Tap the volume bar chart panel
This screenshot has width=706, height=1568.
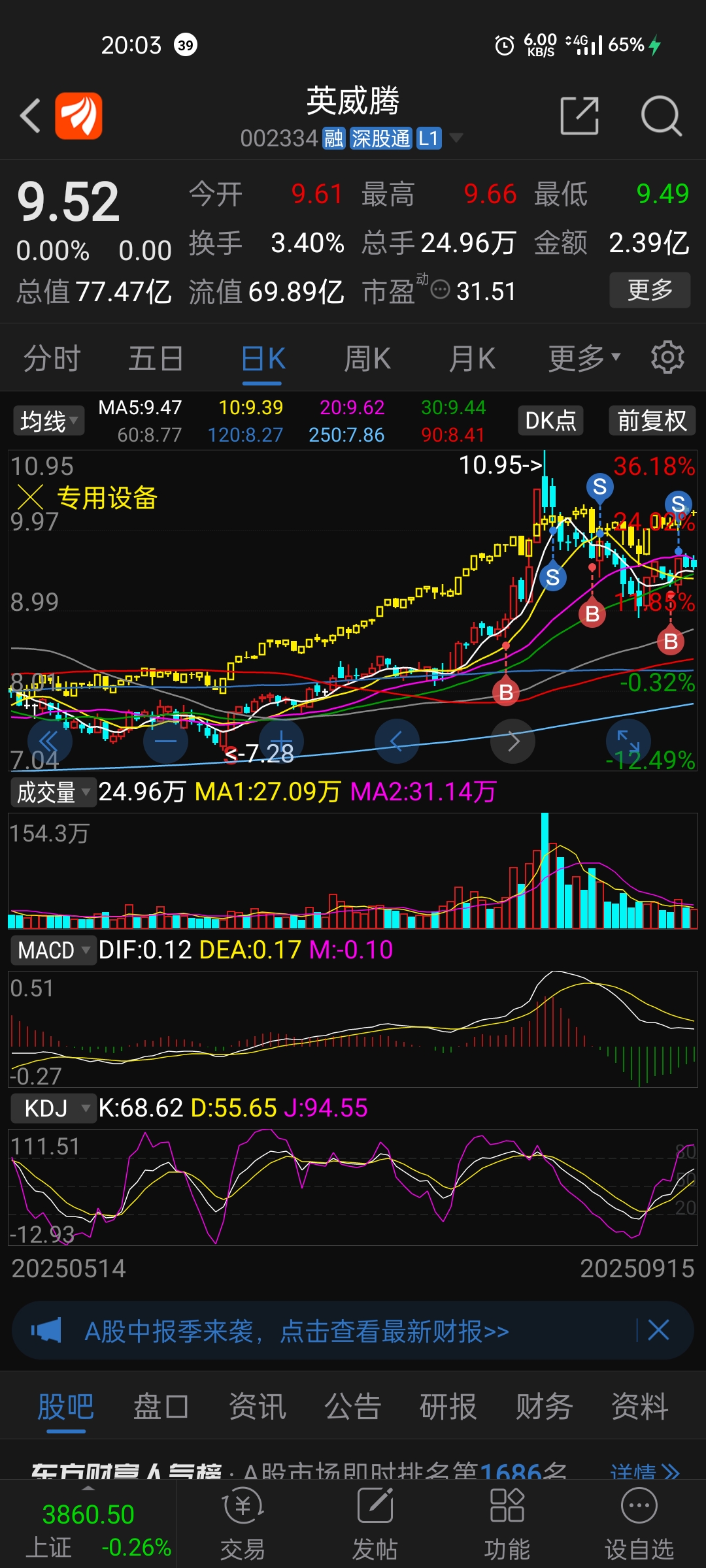click(x=353, y=871)
